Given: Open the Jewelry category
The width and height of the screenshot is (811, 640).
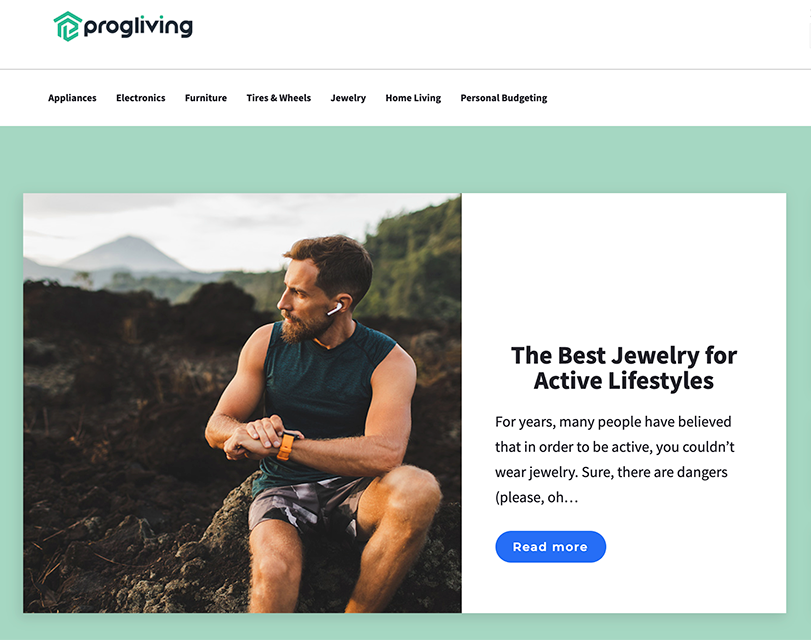Looking at the screenshot, I should pyautogui.click(x=348, y=98).
